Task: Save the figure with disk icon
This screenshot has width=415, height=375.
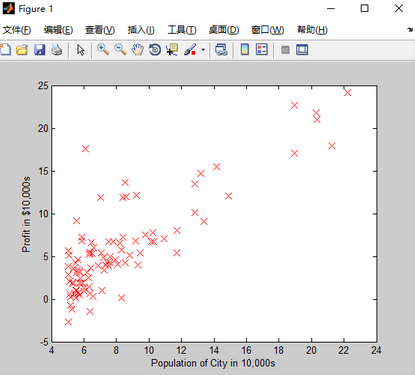Action: coord(40,50)
